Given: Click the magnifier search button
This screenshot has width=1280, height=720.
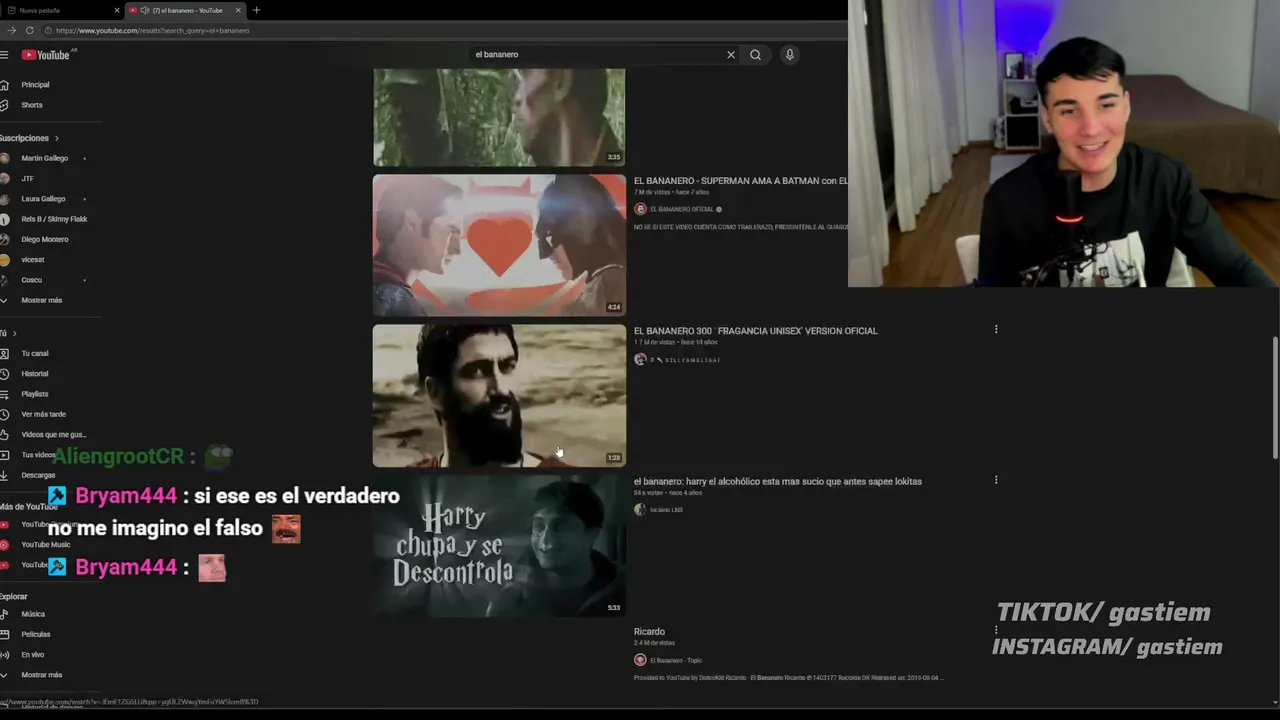Looking at the screenshot, I should 755,55.
